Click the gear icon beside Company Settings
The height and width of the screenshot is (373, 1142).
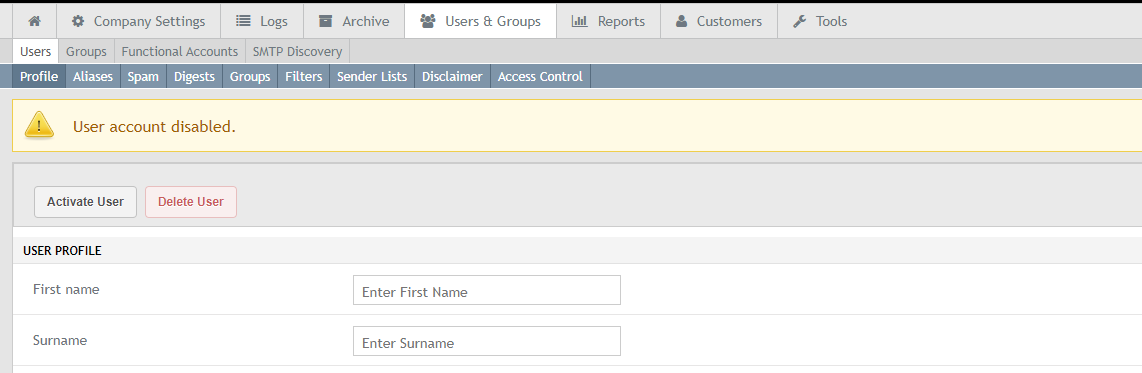coord(78,21)
